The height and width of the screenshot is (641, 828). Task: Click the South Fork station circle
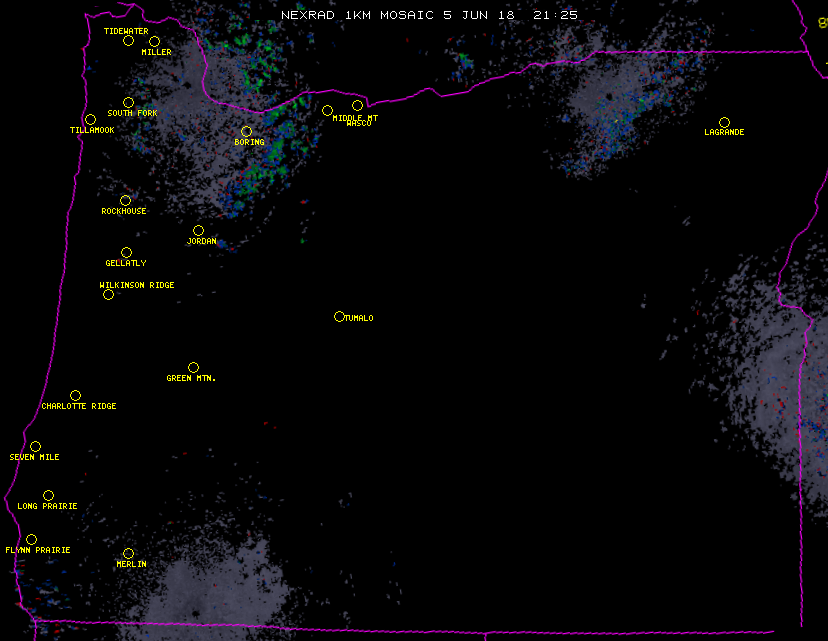tap(128, 103)
